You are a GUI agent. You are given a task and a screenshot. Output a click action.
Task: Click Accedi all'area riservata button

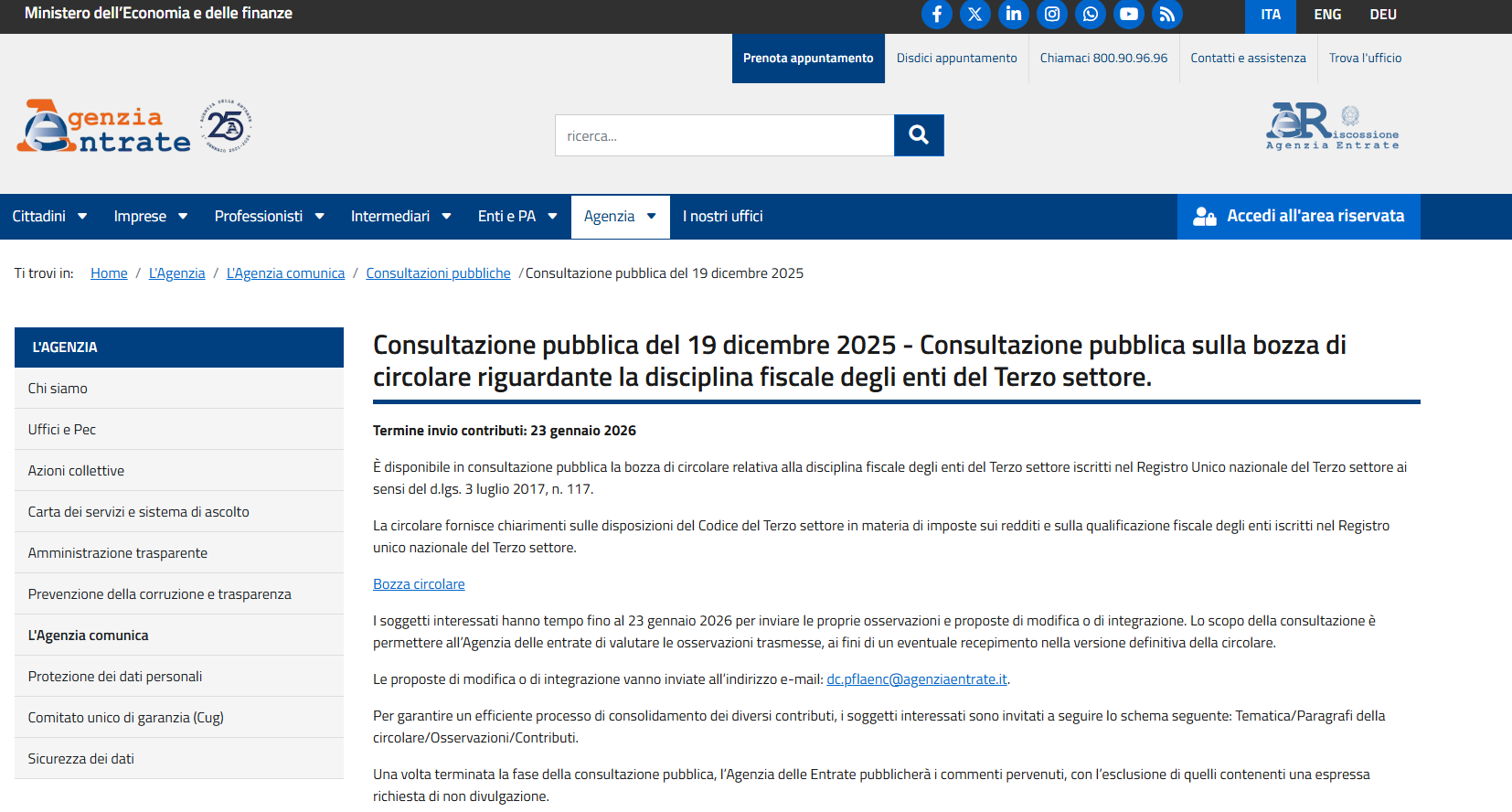(1298, 217)
